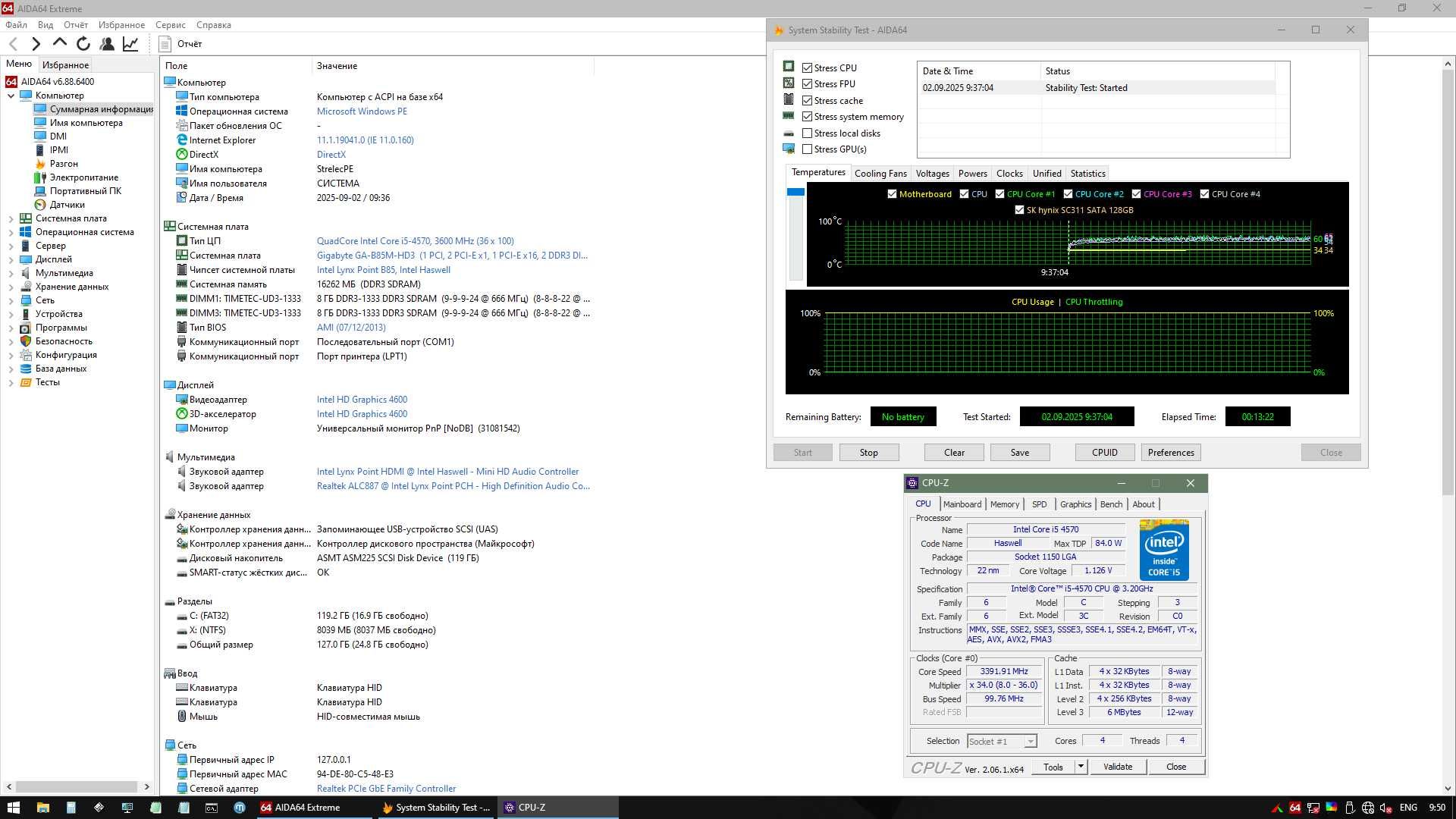The image size is (1456, 819).
Task: Click the safely remove USB tray icon
Action: point(1350,808)
